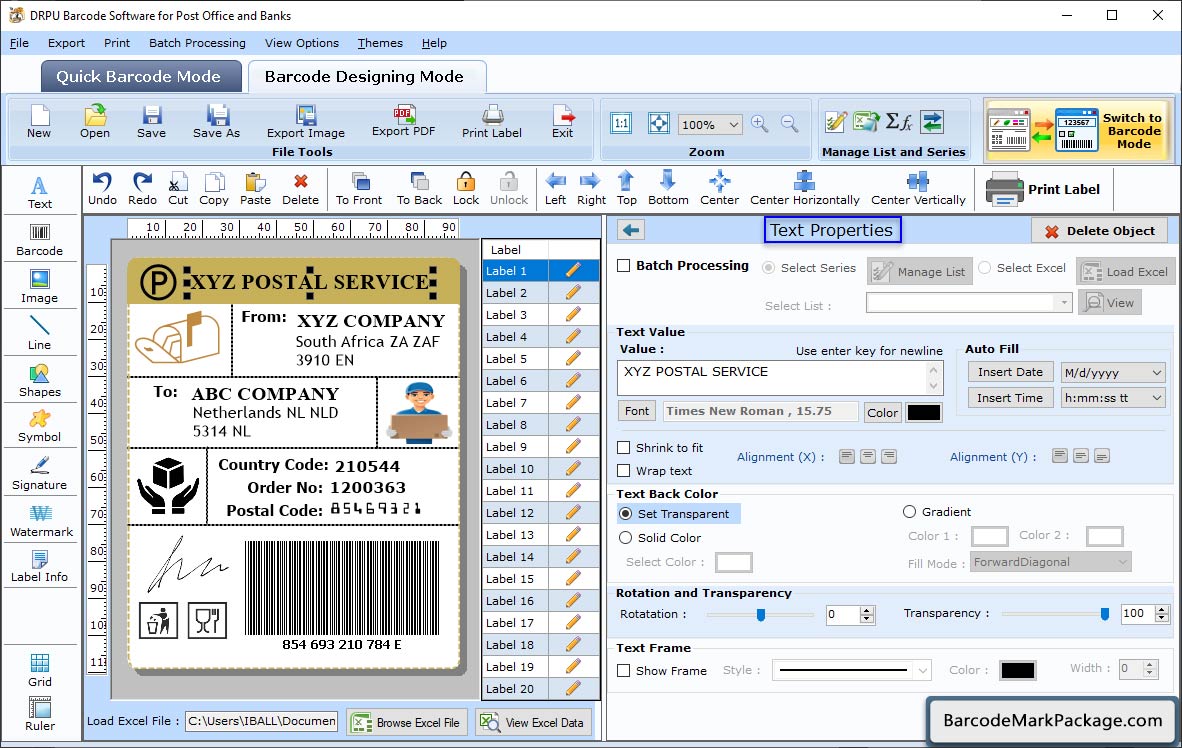Export label as Image
This screenshot has width=1182, height=748.
point(305,122)
